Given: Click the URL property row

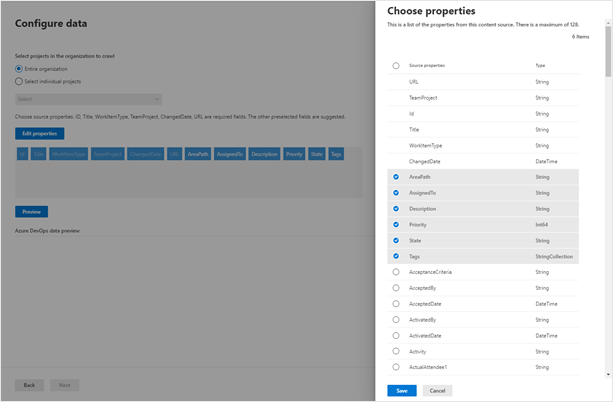Looking at the screenshot, I should (483, 82).
